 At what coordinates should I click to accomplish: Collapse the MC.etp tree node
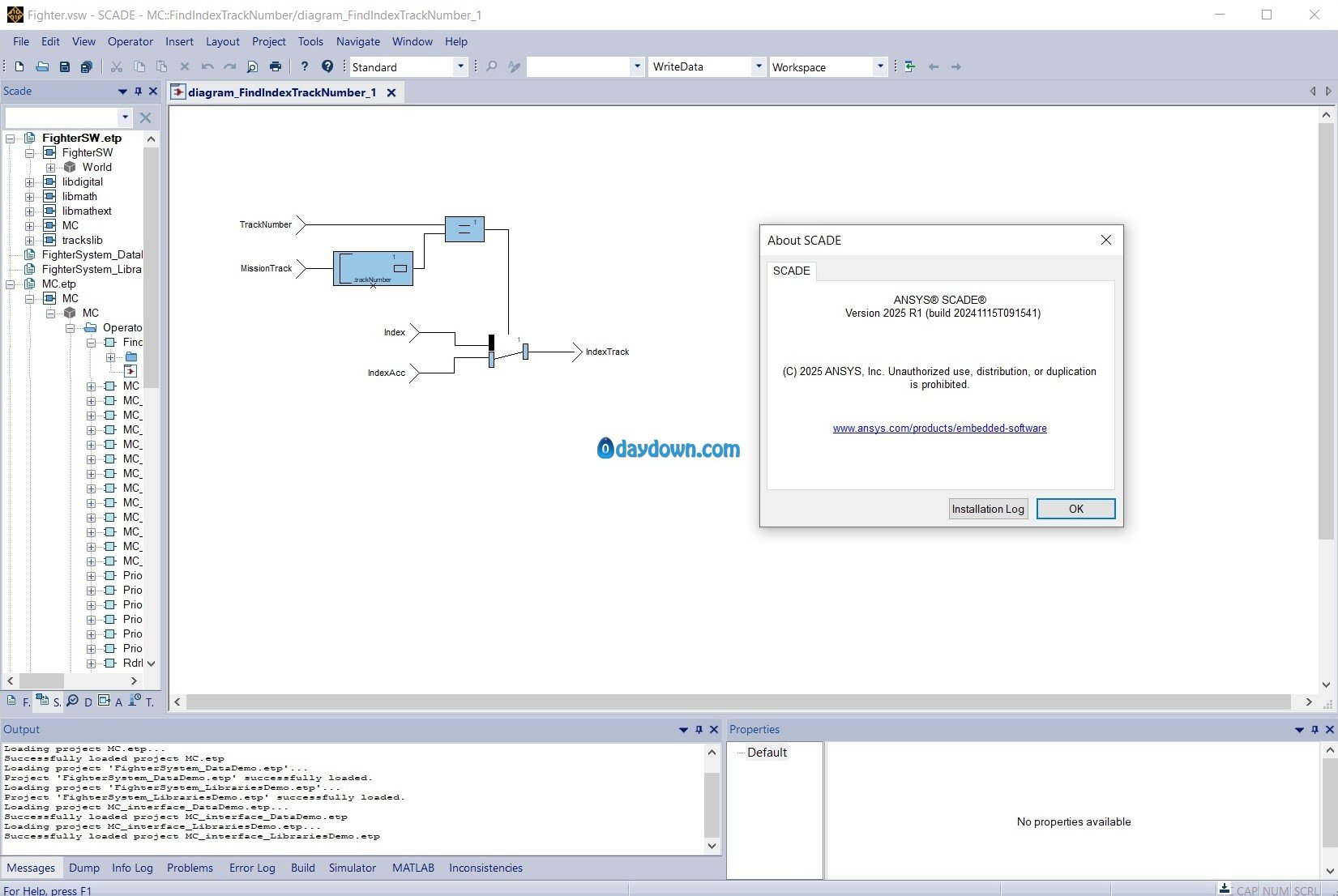[11, 284]
